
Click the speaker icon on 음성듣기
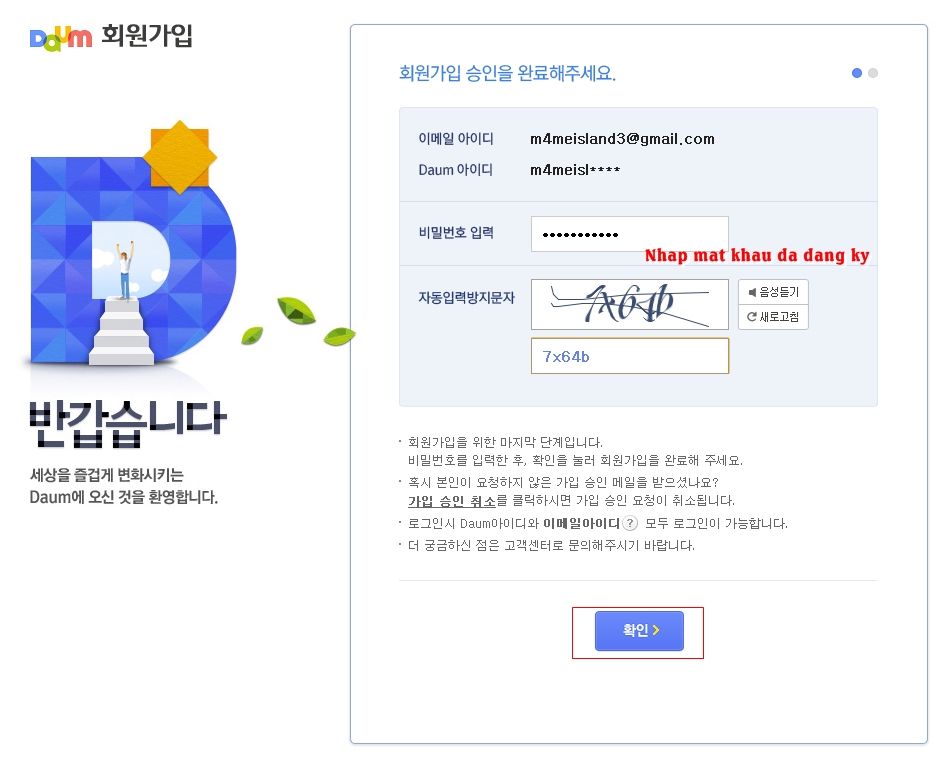[753, 292]
